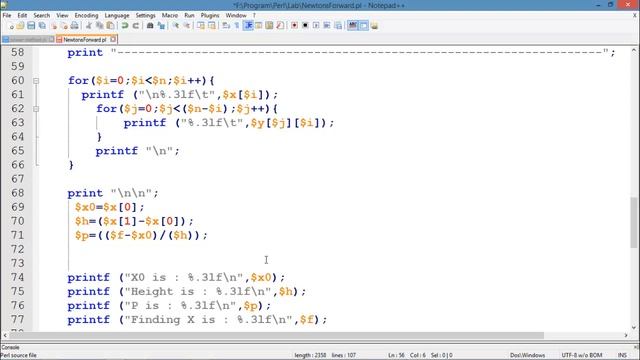Image resolution: width=640 pixels, height=360 pixels.
Task: Click the Save All toolbar icon
Action: tap(42, 26)
